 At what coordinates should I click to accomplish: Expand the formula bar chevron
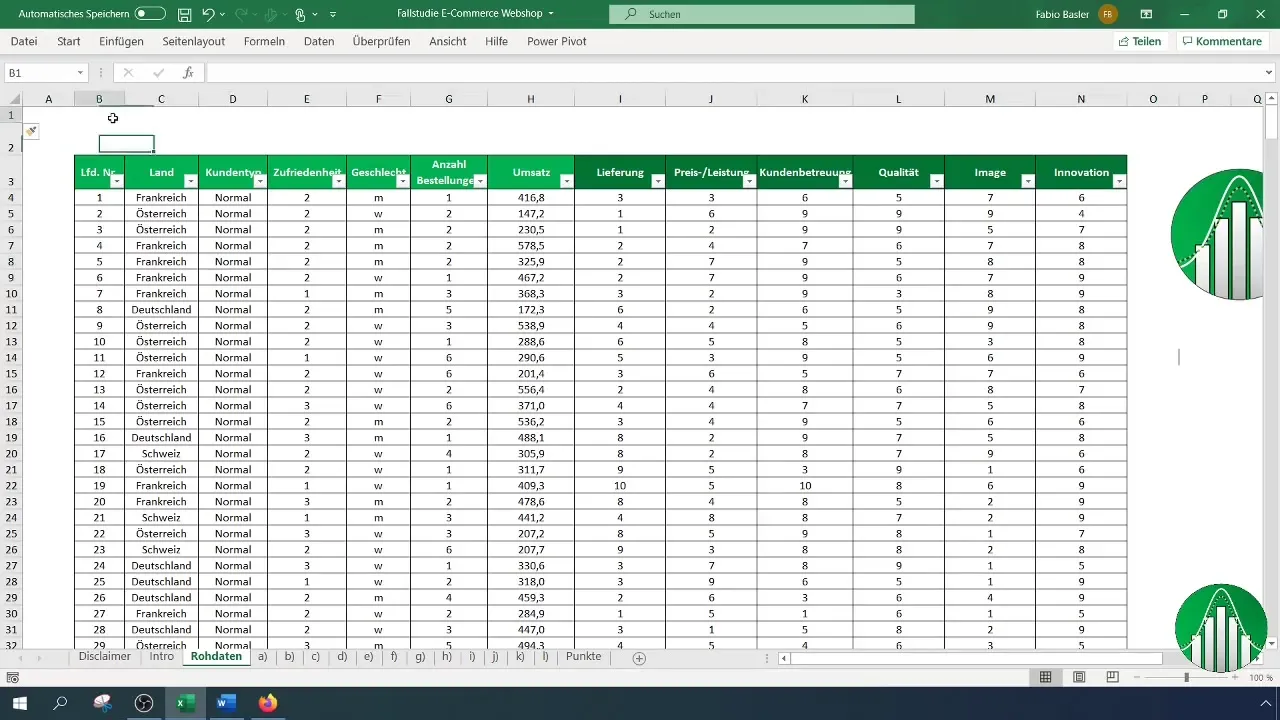1270,73
